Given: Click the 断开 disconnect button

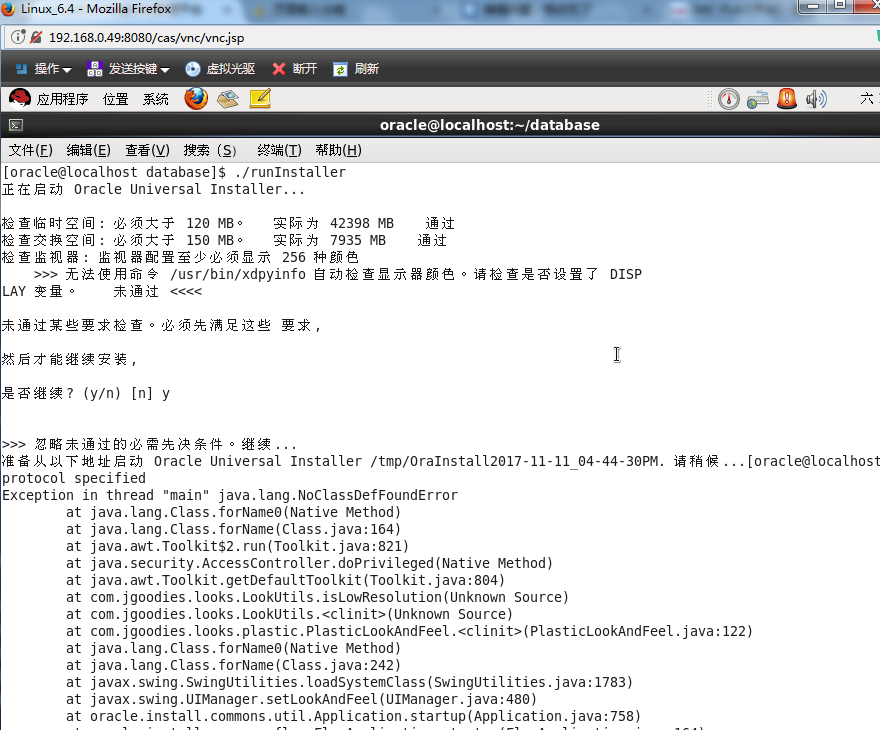Looking at the screenshot, I should point(295,69).
